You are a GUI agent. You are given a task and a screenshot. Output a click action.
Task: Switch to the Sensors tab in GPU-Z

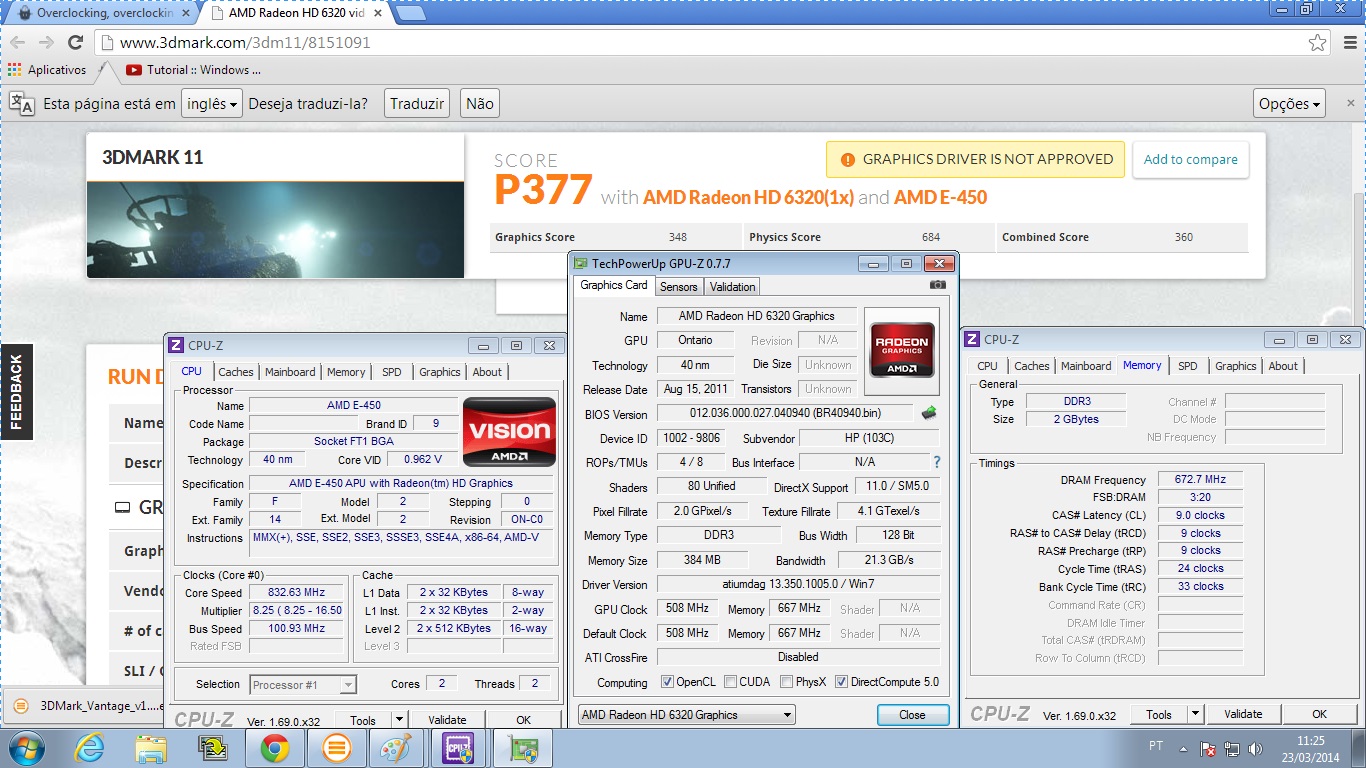[679, 287]
